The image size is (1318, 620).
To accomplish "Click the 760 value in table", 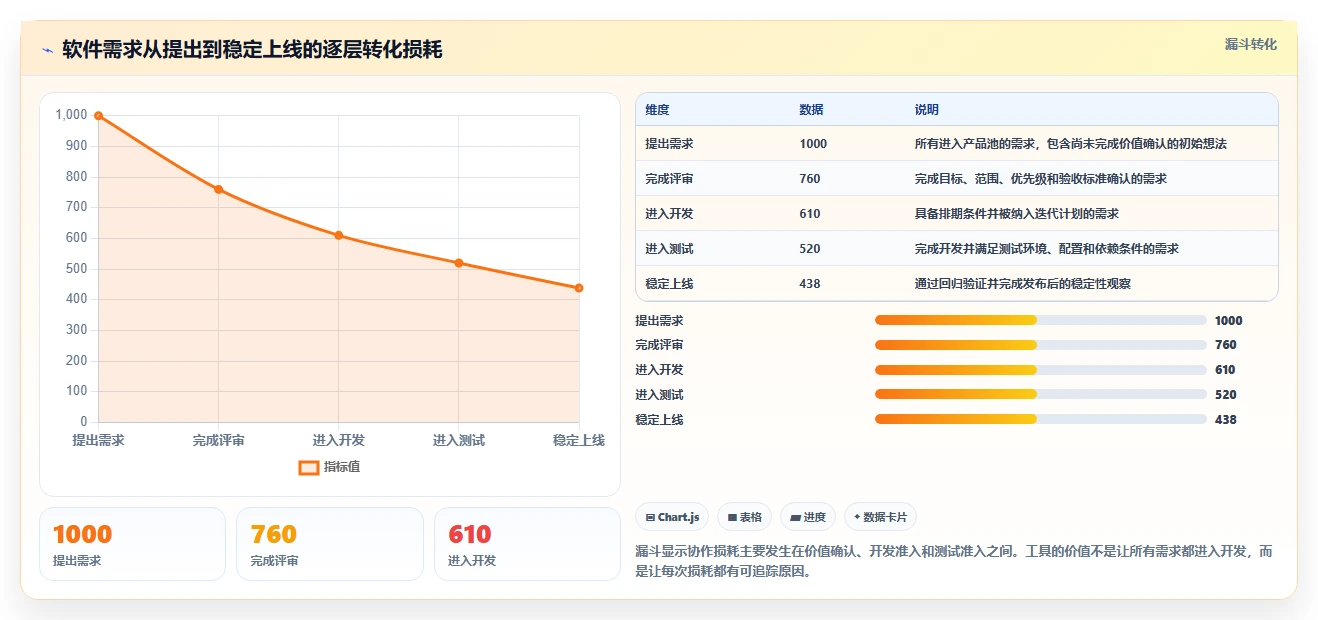I will click(x=810, y=179).
